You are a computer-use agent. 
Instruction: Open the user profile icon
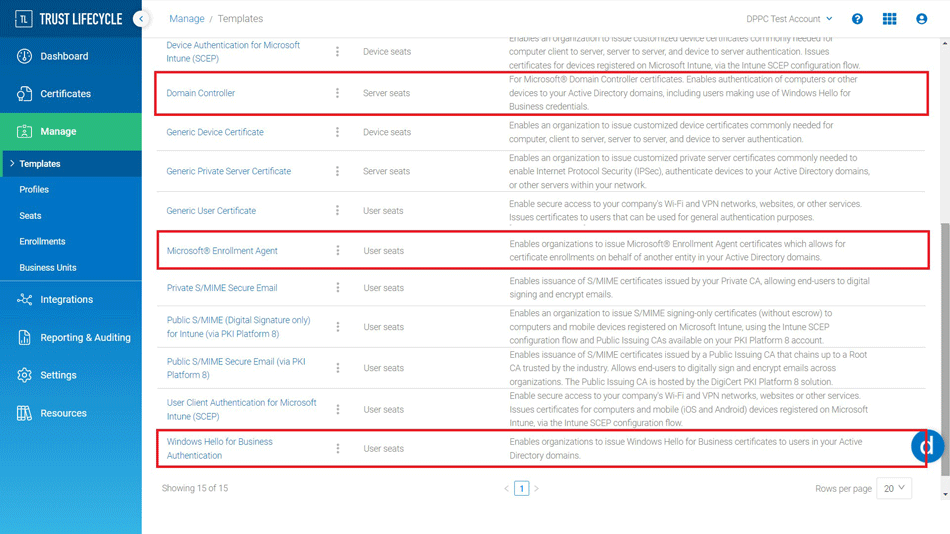click(x=921, y=19)
